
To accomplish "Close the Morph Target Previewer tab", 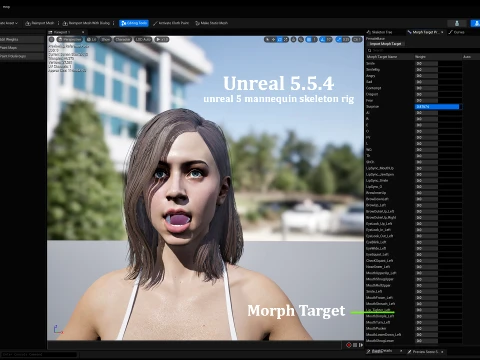I will pyautogui.click(x=442, y=32).
